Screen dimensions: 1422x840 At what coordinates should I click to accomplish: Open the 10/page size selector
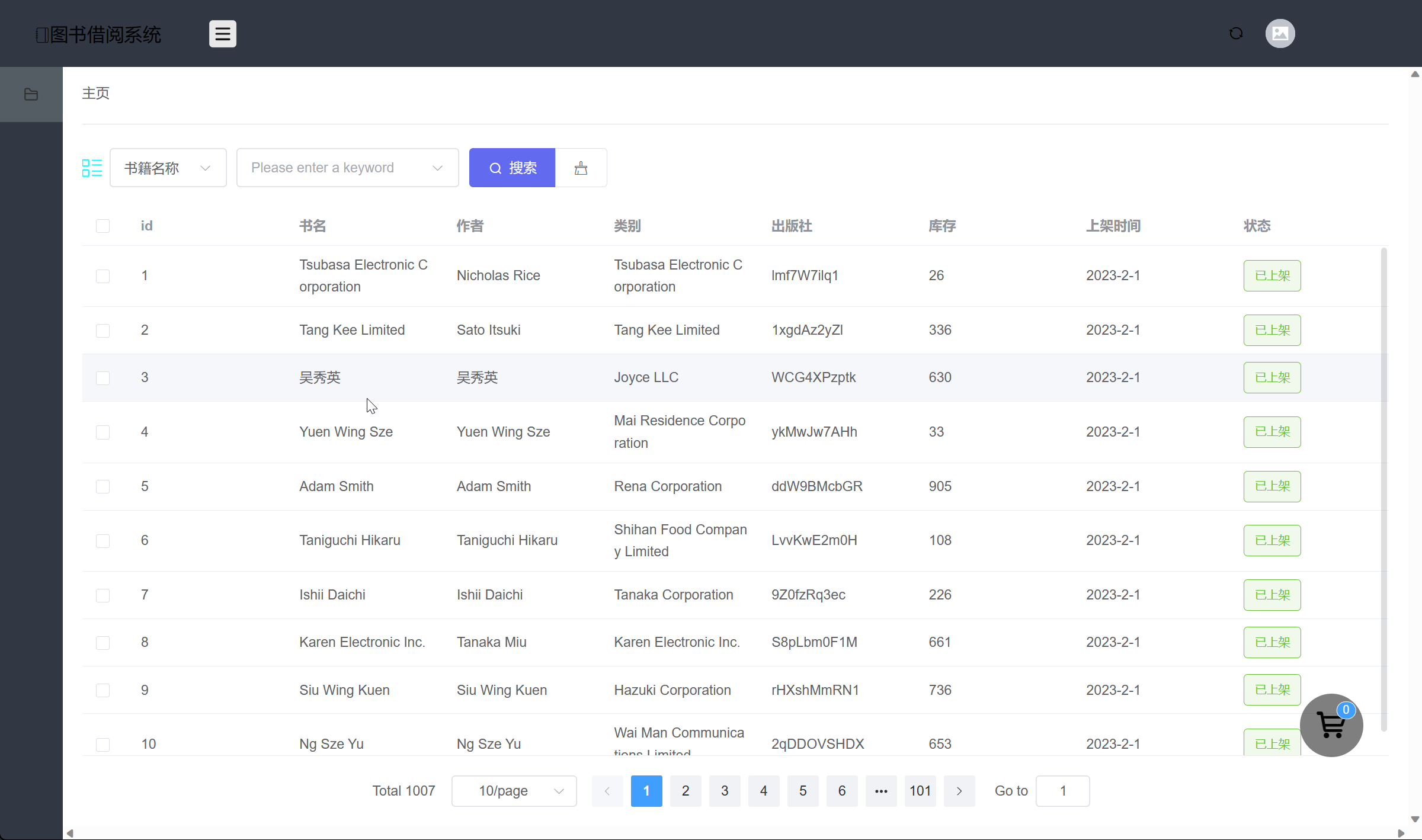[x=514, y=791]
